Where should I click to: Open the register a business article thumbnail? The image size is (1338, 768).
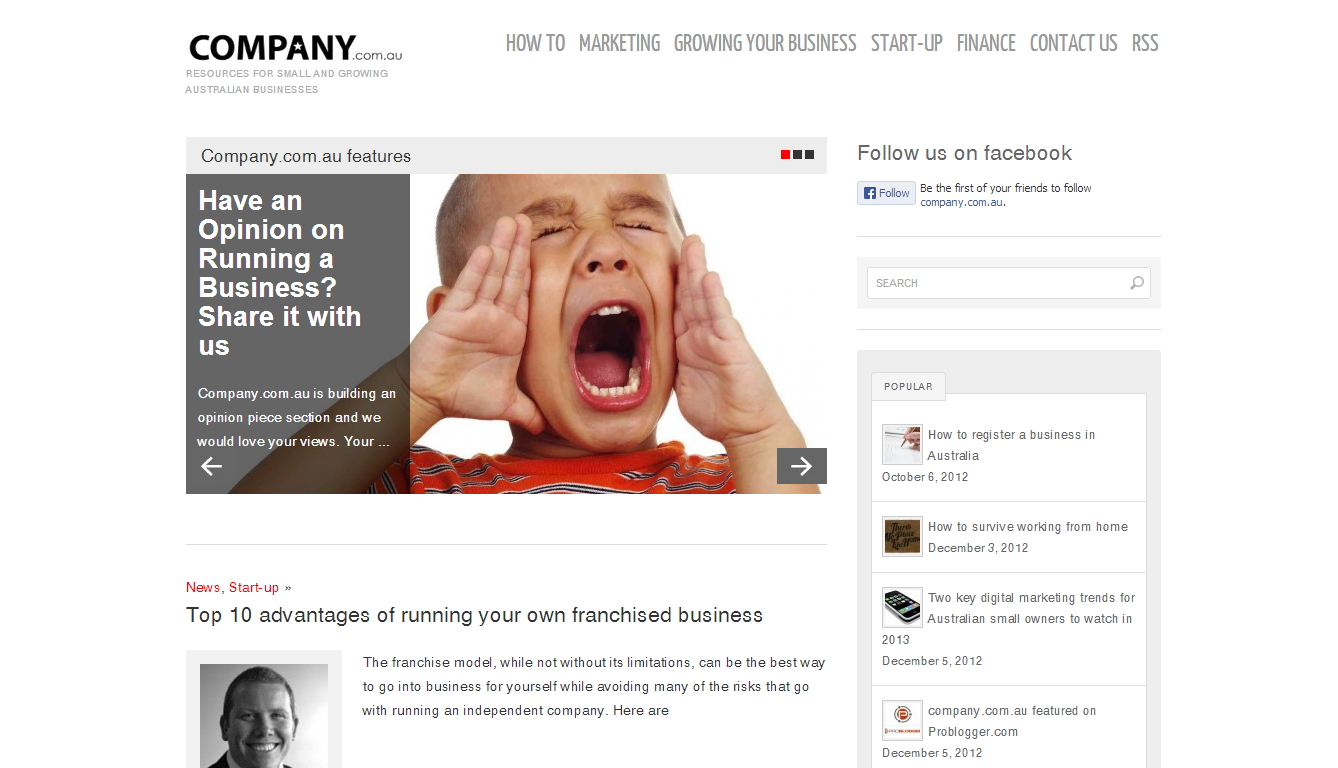pyautogui.click(x=902, y=444)
